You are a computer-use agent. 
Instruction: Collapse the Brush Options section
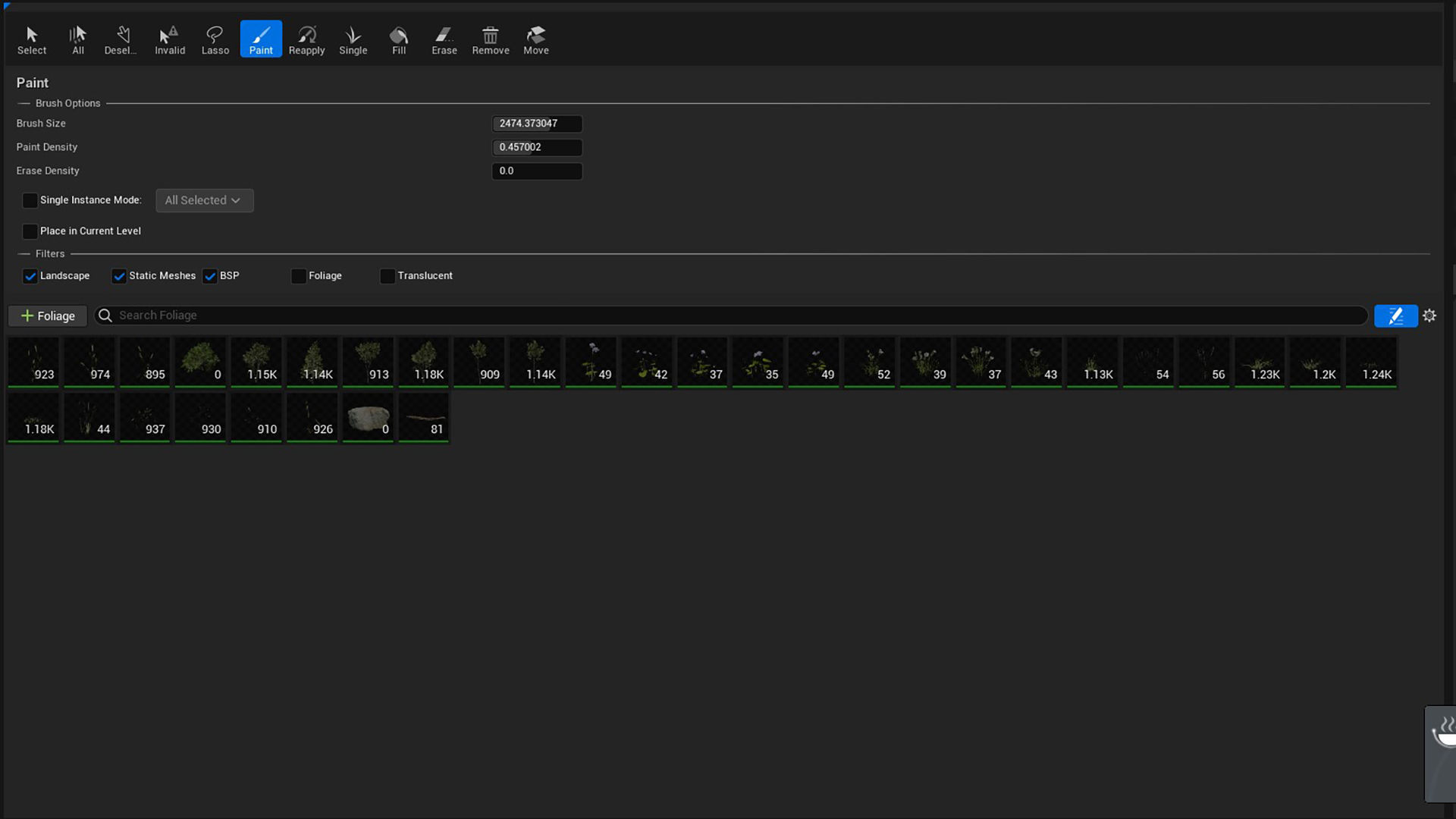tap(67, 103)
